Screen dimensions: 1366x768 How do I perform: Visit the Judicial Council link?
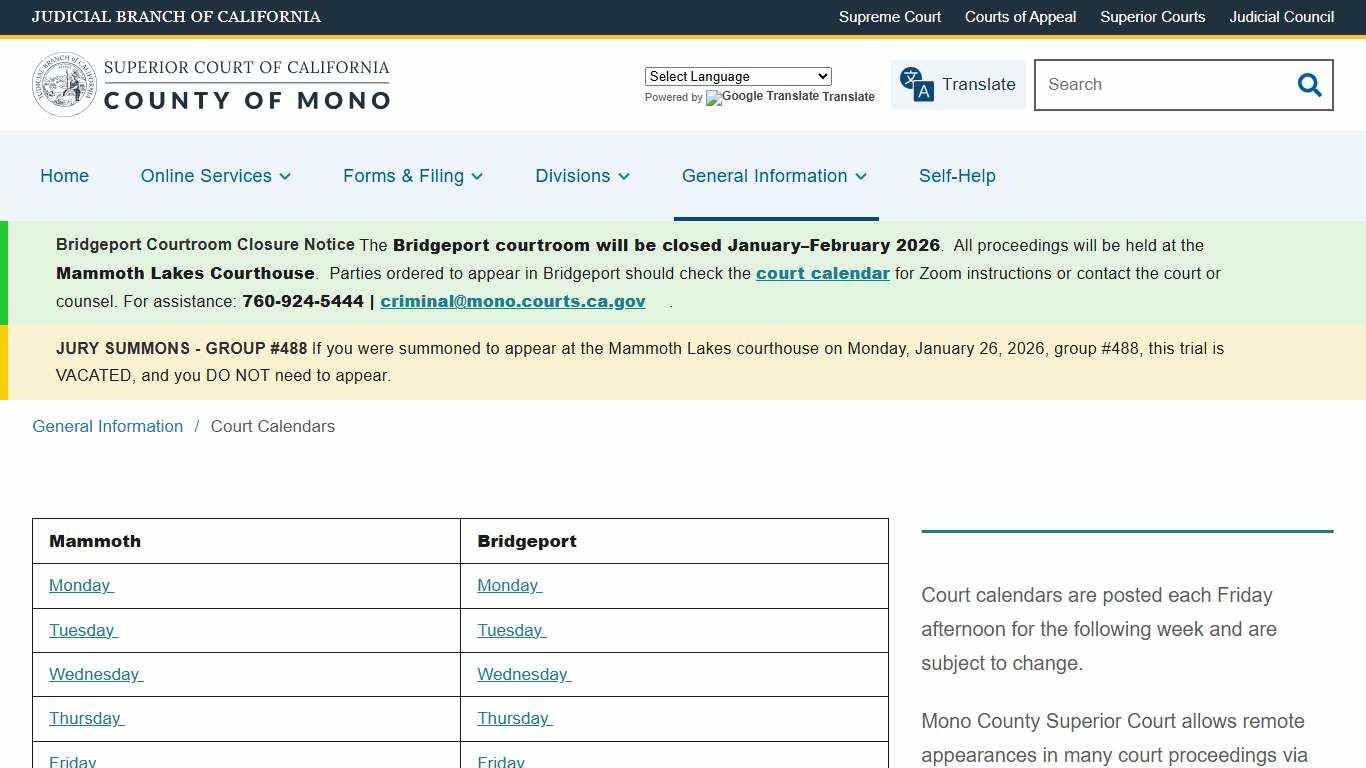[x=1281, y=17]
